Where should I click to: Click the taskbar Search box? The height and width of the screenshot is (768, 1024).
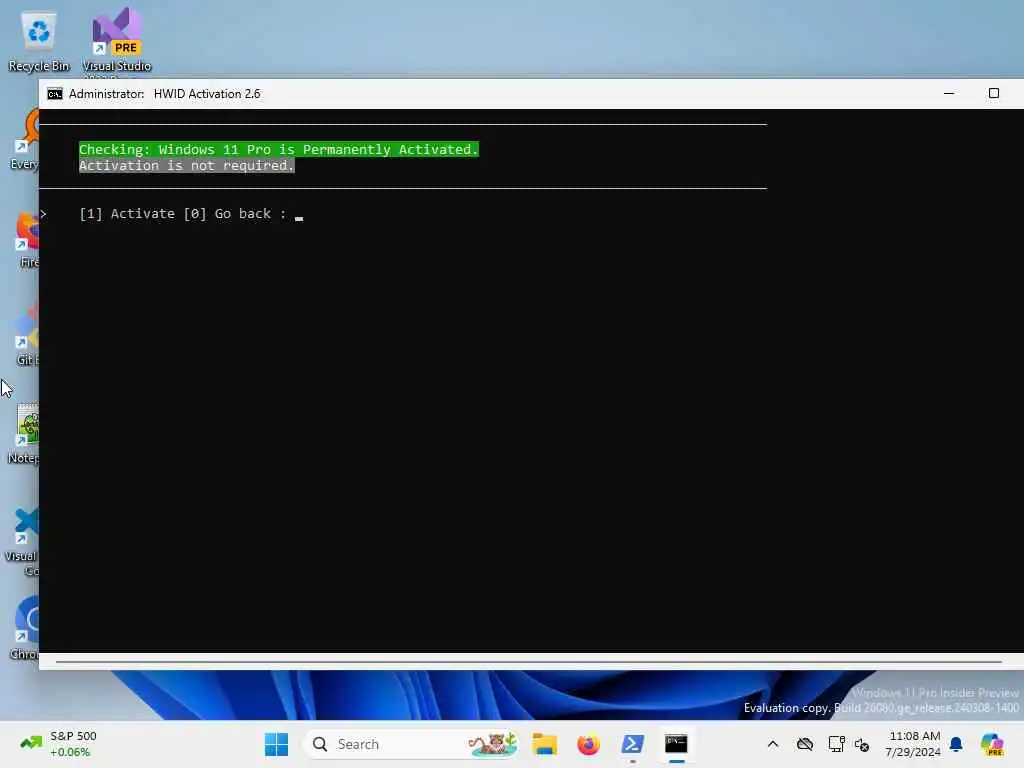point(411,744)
